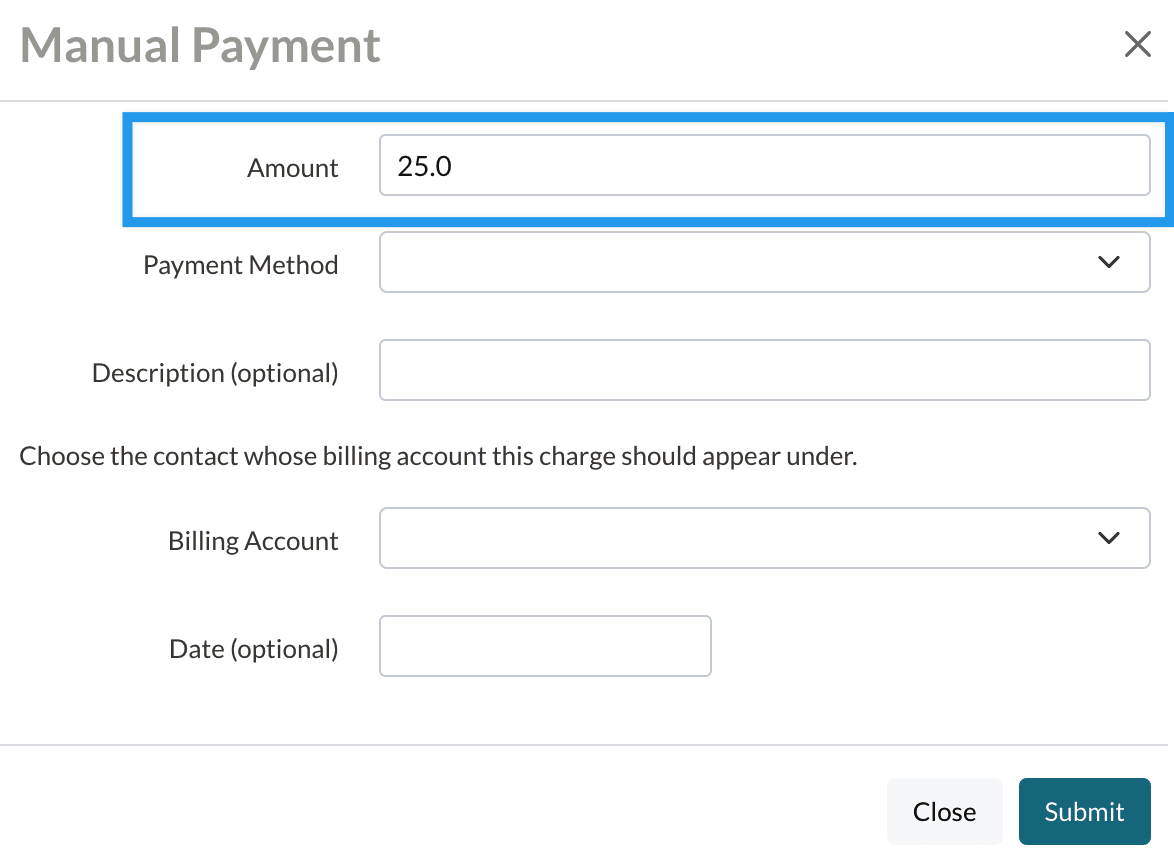Click the Payment Method chevron arrow

click(1108, 262)
